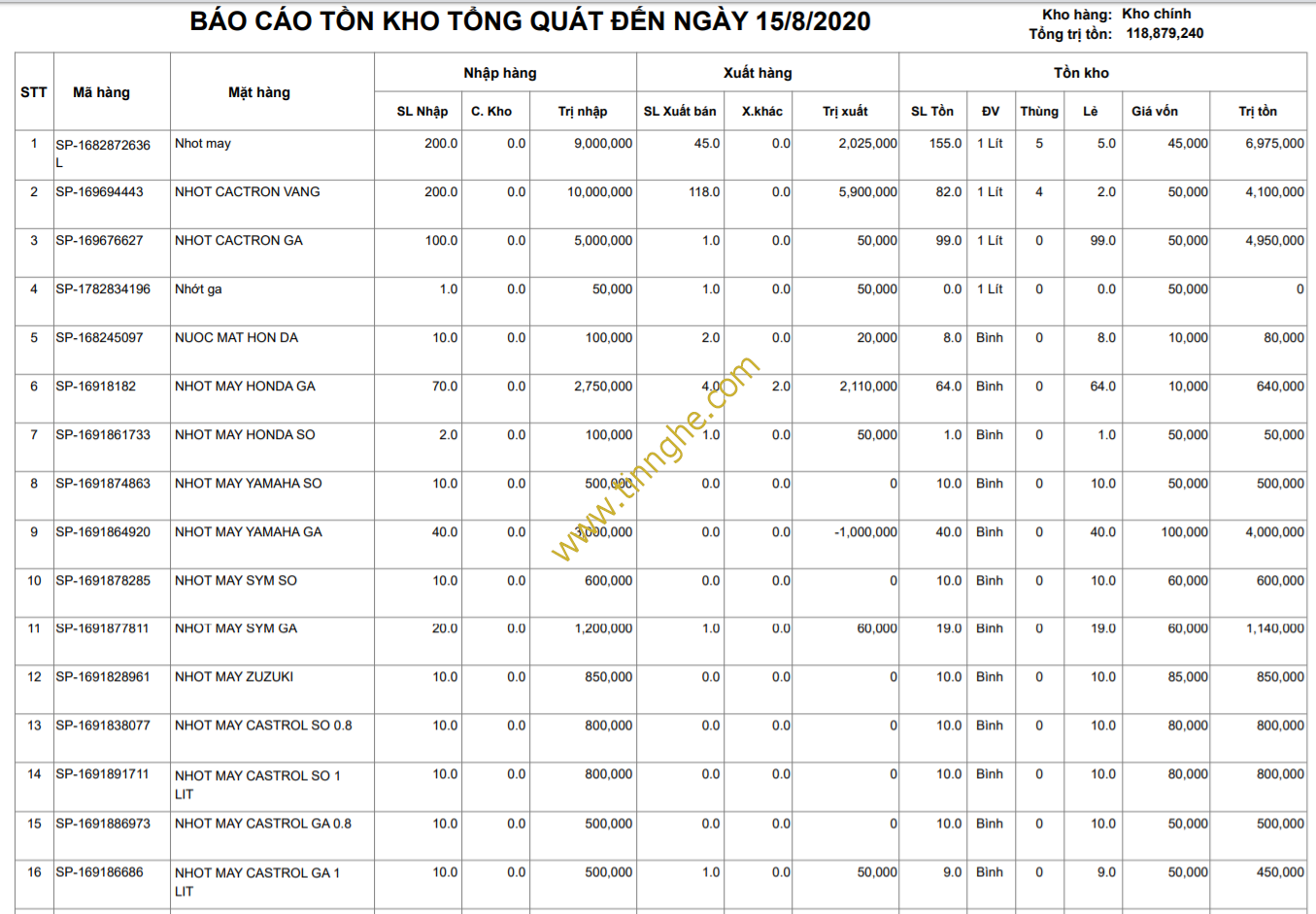The width and height of the screenshot is (1316, 914).
Task: Click the 'Tồn kho' group header
Action: (x=1081, y=73)
